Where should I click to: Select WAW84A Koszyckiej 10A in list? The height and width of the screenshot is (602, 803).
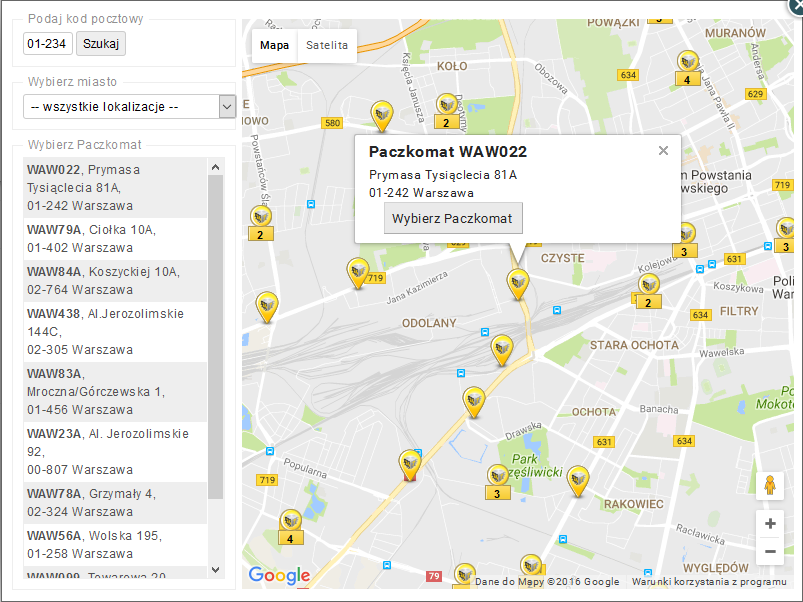[x=115, y=281]
